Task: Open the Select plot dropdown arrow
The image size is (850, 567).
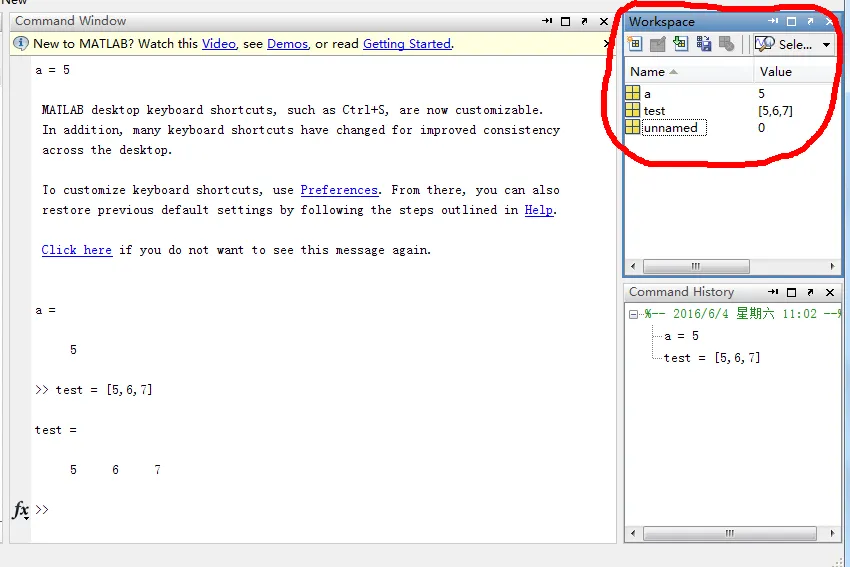Action: [x=826, y=44]
